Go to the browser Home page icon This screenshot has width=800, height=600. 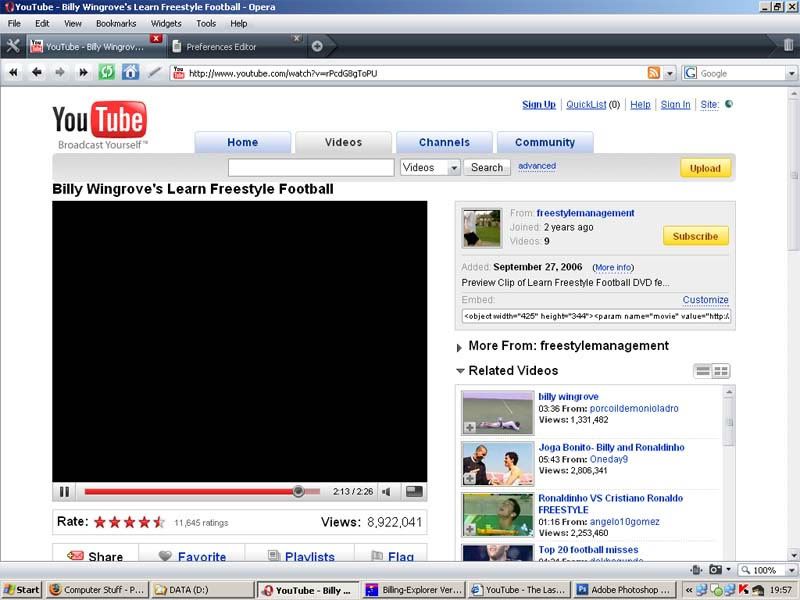pyautogui.click(x=130, y=72)
